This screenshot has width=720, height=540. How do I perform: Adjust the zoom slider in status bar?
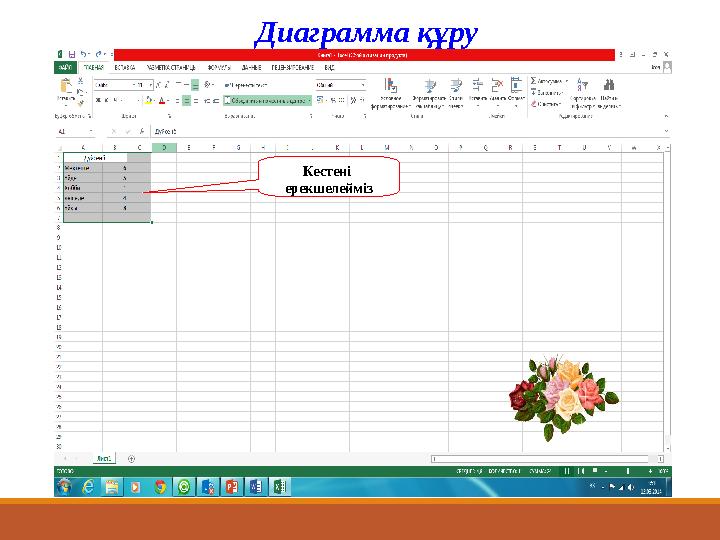pos(628,471)
